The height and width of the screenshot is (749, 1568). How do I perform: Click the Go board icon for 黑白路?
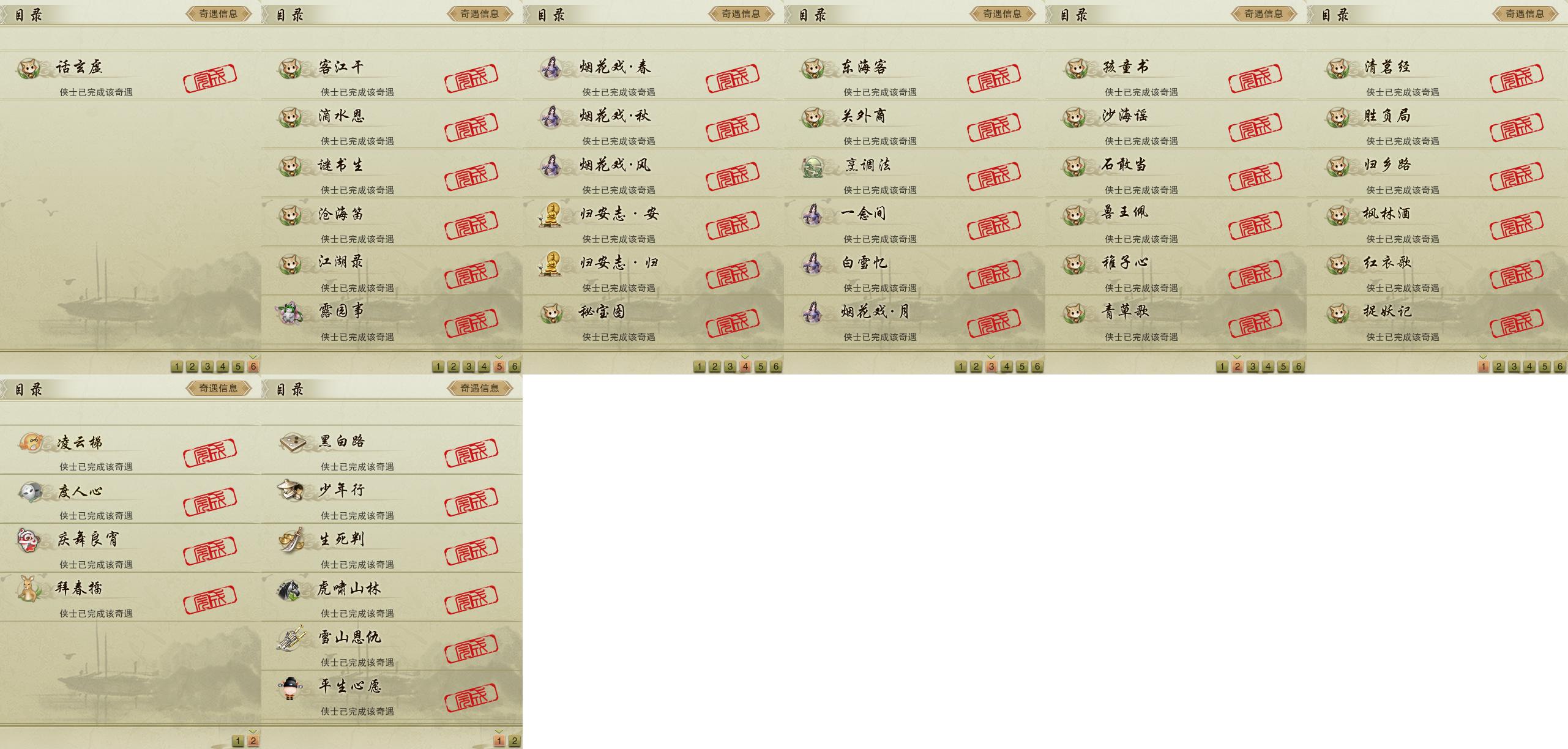tap(290, 442)
